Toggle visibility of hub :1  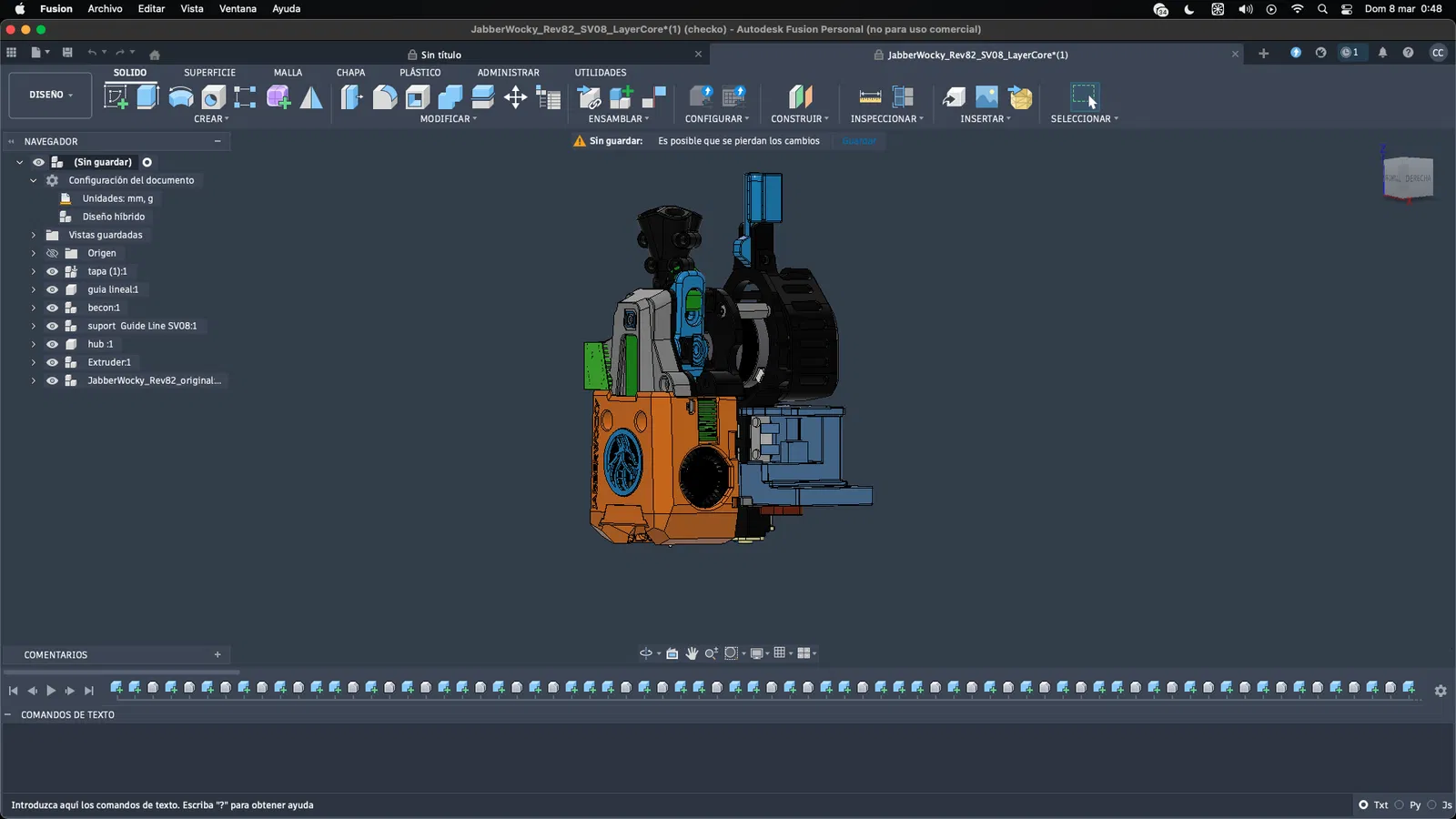pos(52,344)
